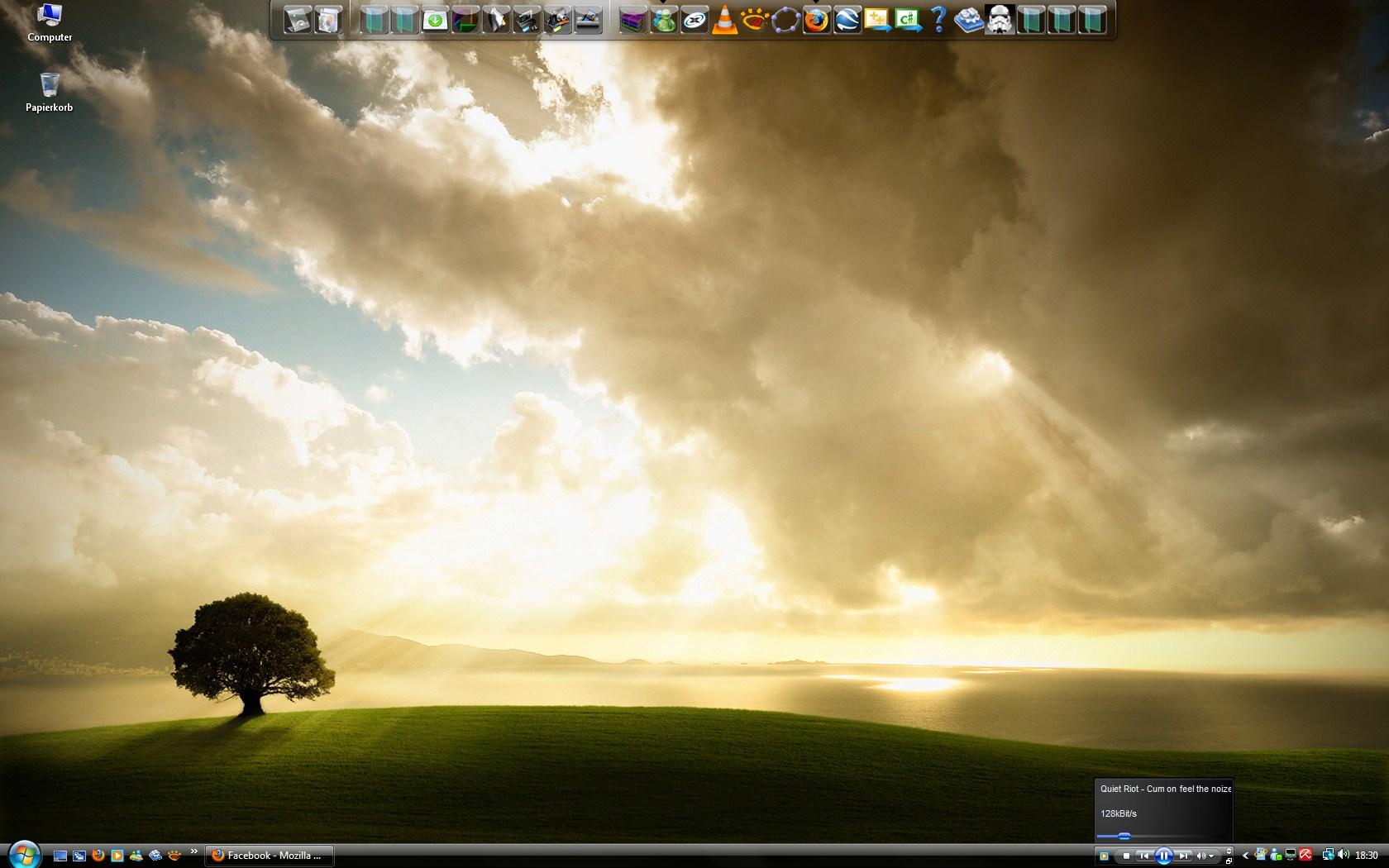Click the monitor icon in the system tray
Viewport: 1389px width, 868px height.
click(x=1291, y=856)
